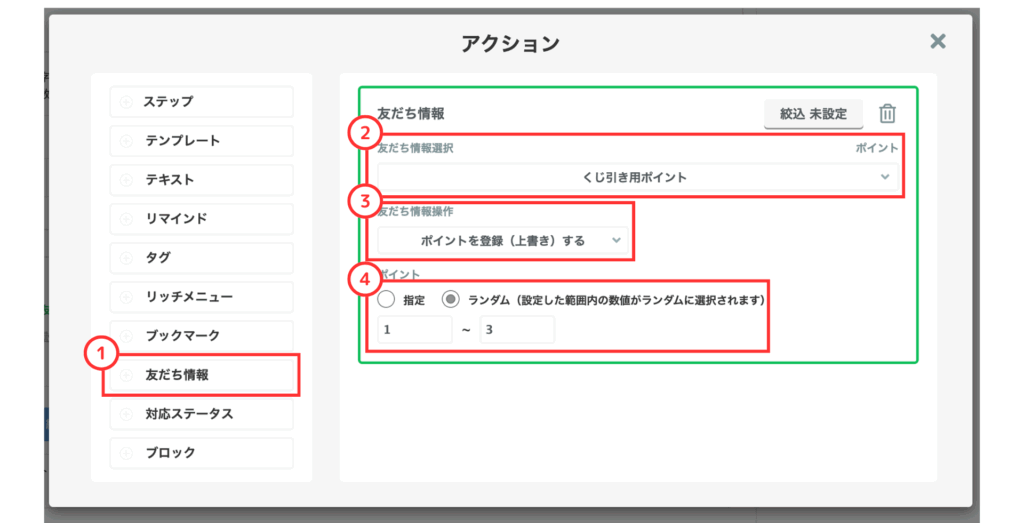Click the maximum value field showing 3

coord(516,330)
